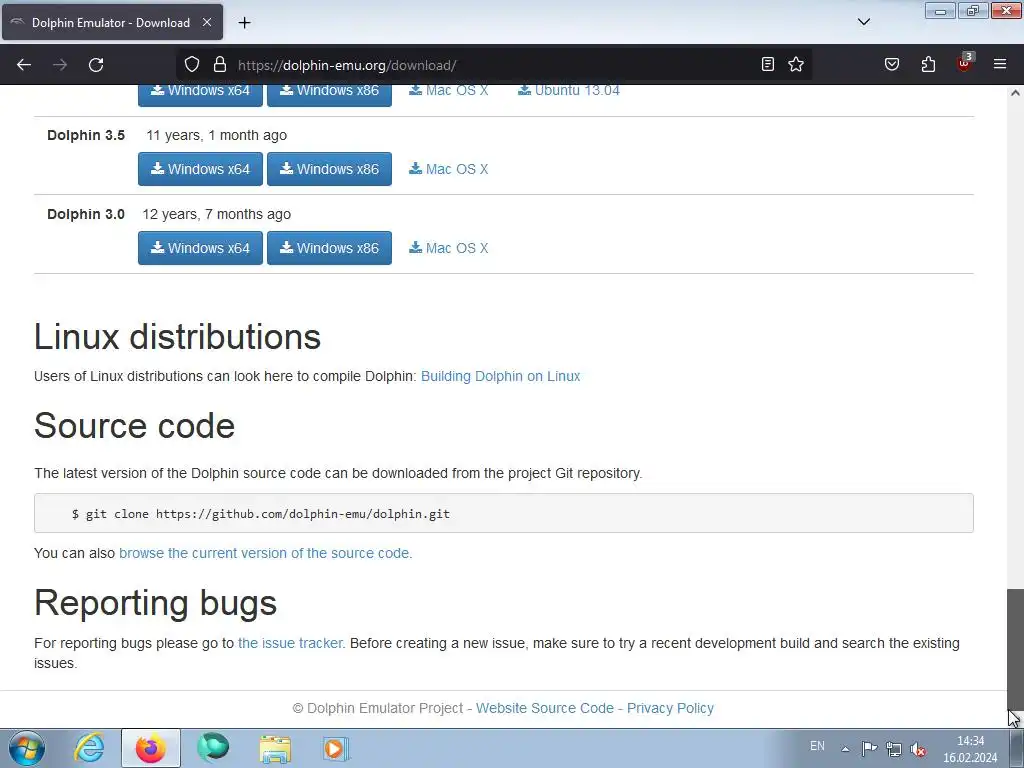Open the Firefox hamburger menu

pos(1000,64)
